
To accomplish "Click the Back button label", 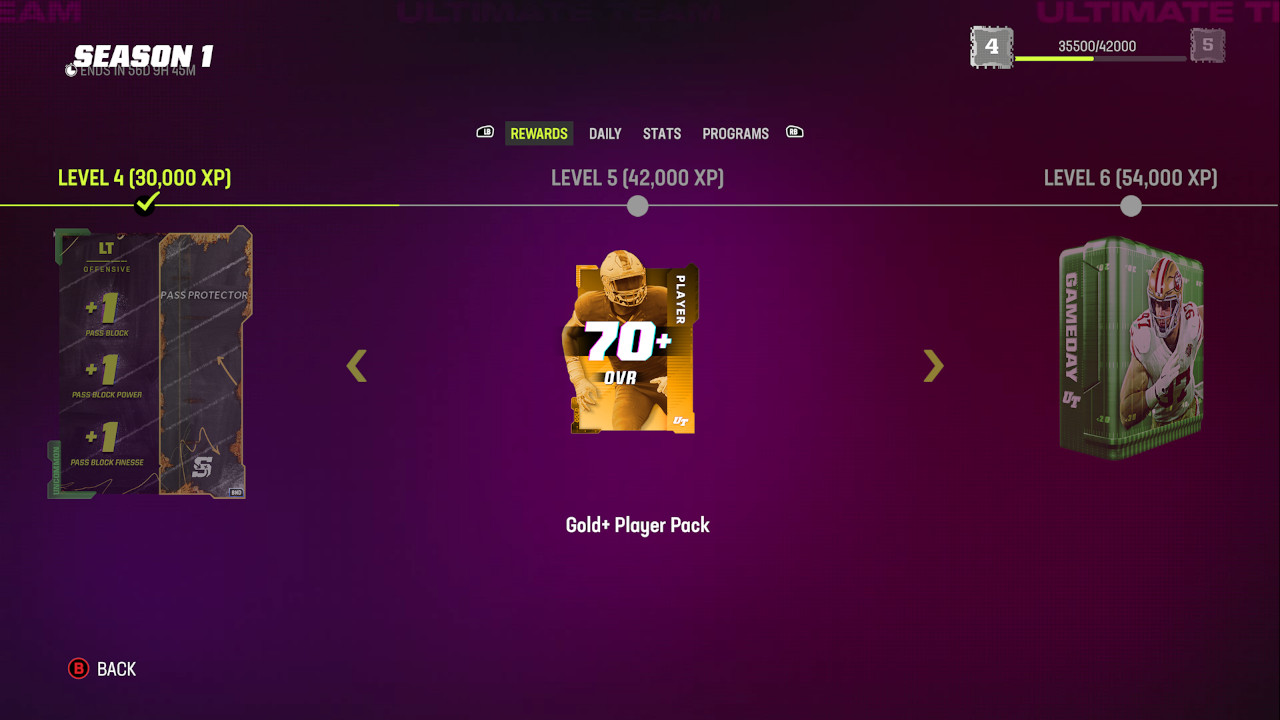I will coord(116,669).
